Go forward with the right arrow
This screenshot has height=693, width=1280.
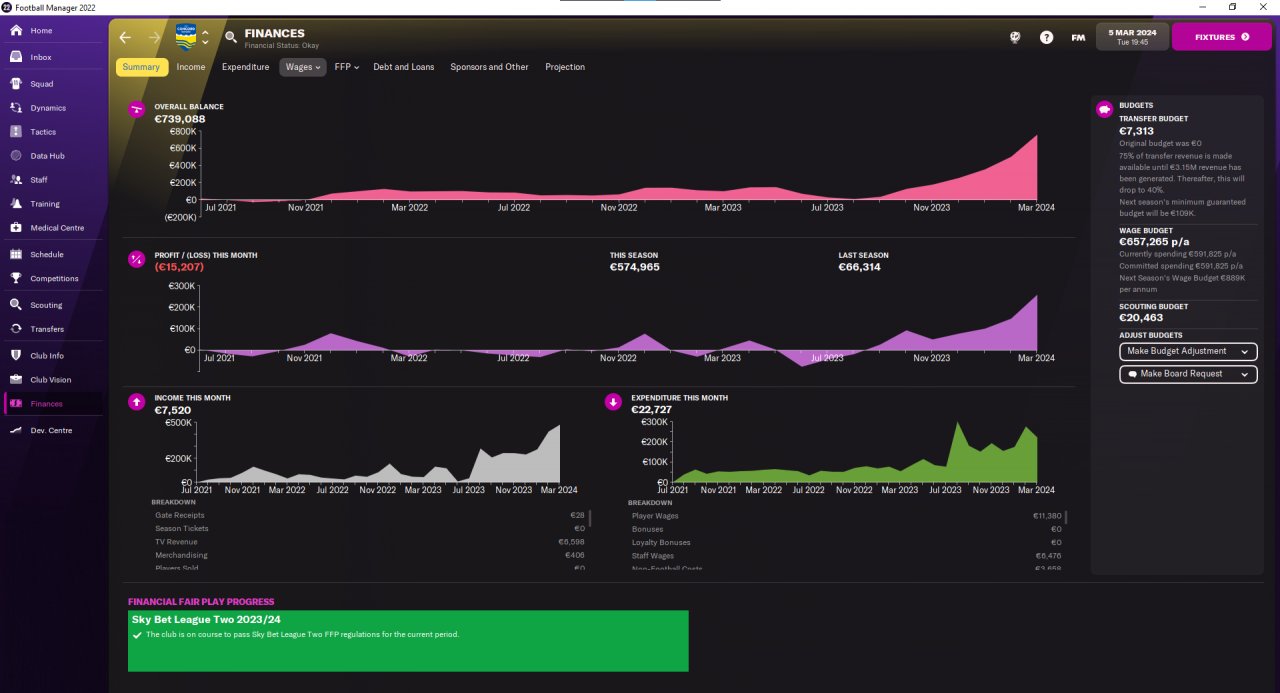tap(154, 37)
